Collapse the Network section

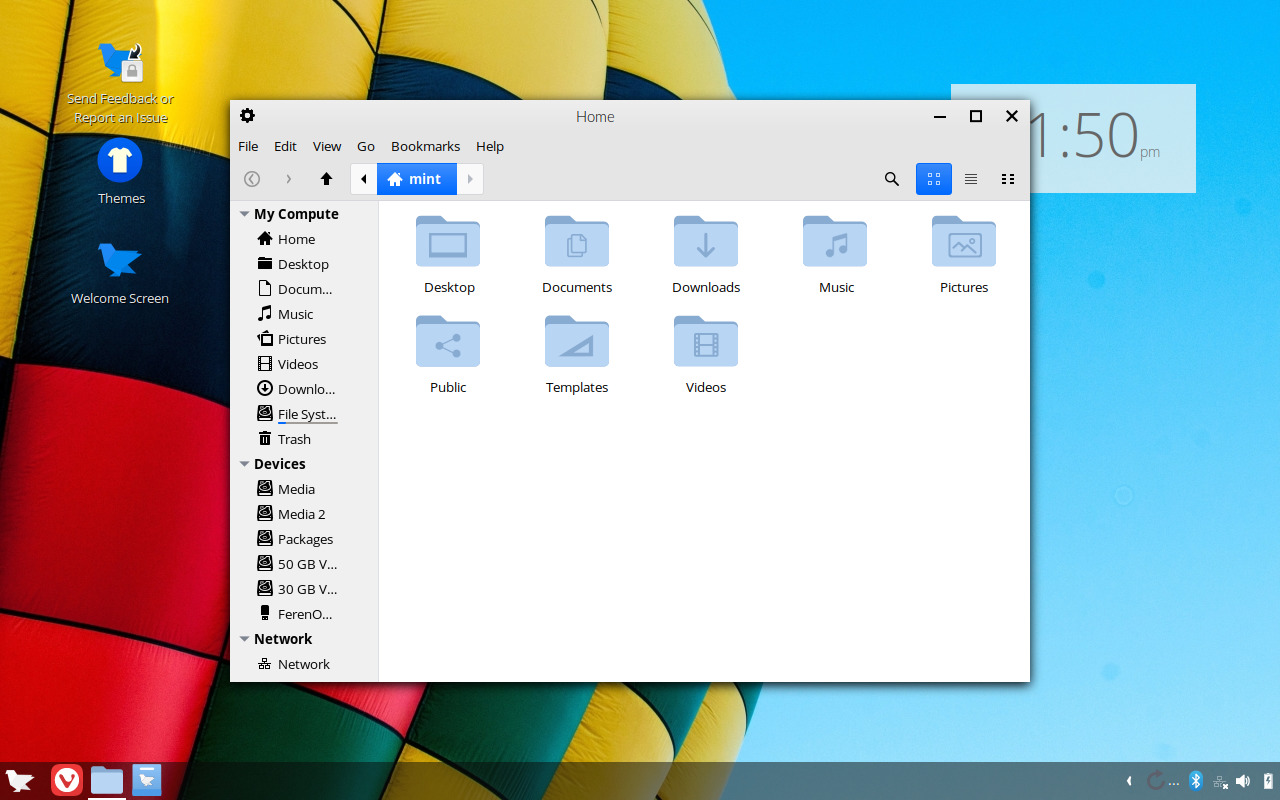pyautogui.click(x=244, y=638)
